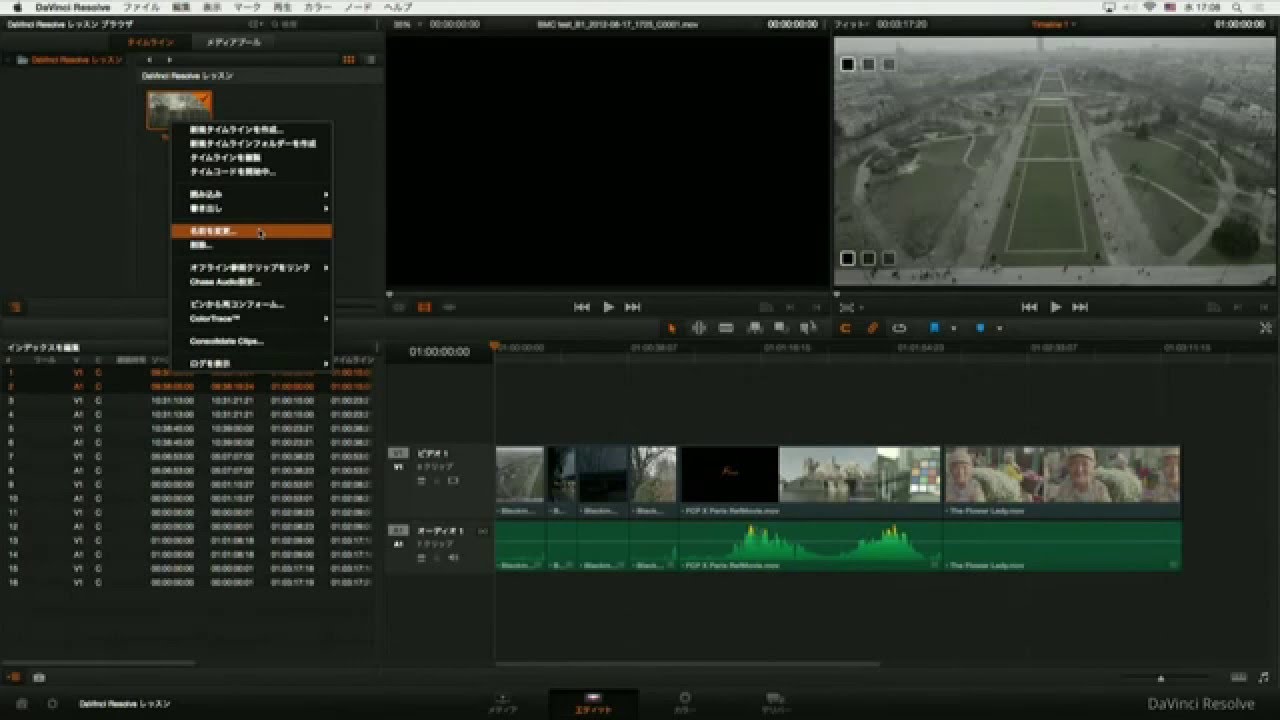
Task: Toggle the V1 video track destination button
Action: point(399,453)
